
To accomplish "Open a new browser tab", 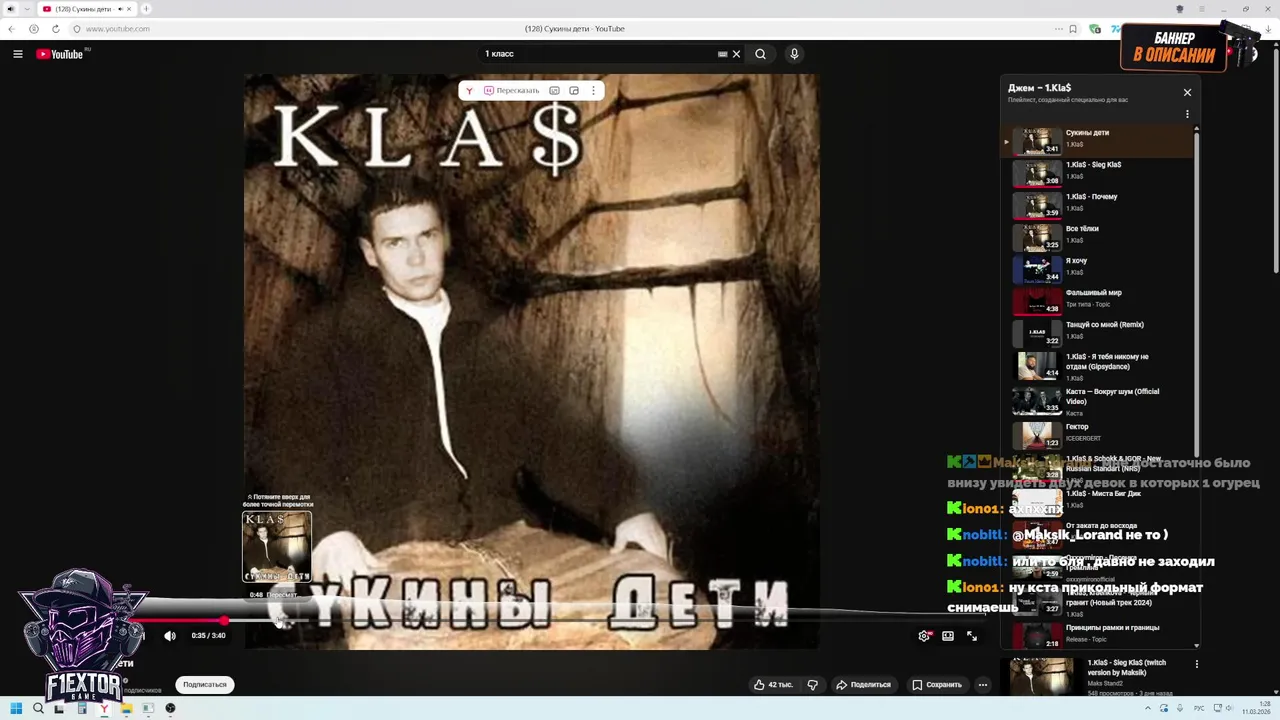I will [146, 9].
